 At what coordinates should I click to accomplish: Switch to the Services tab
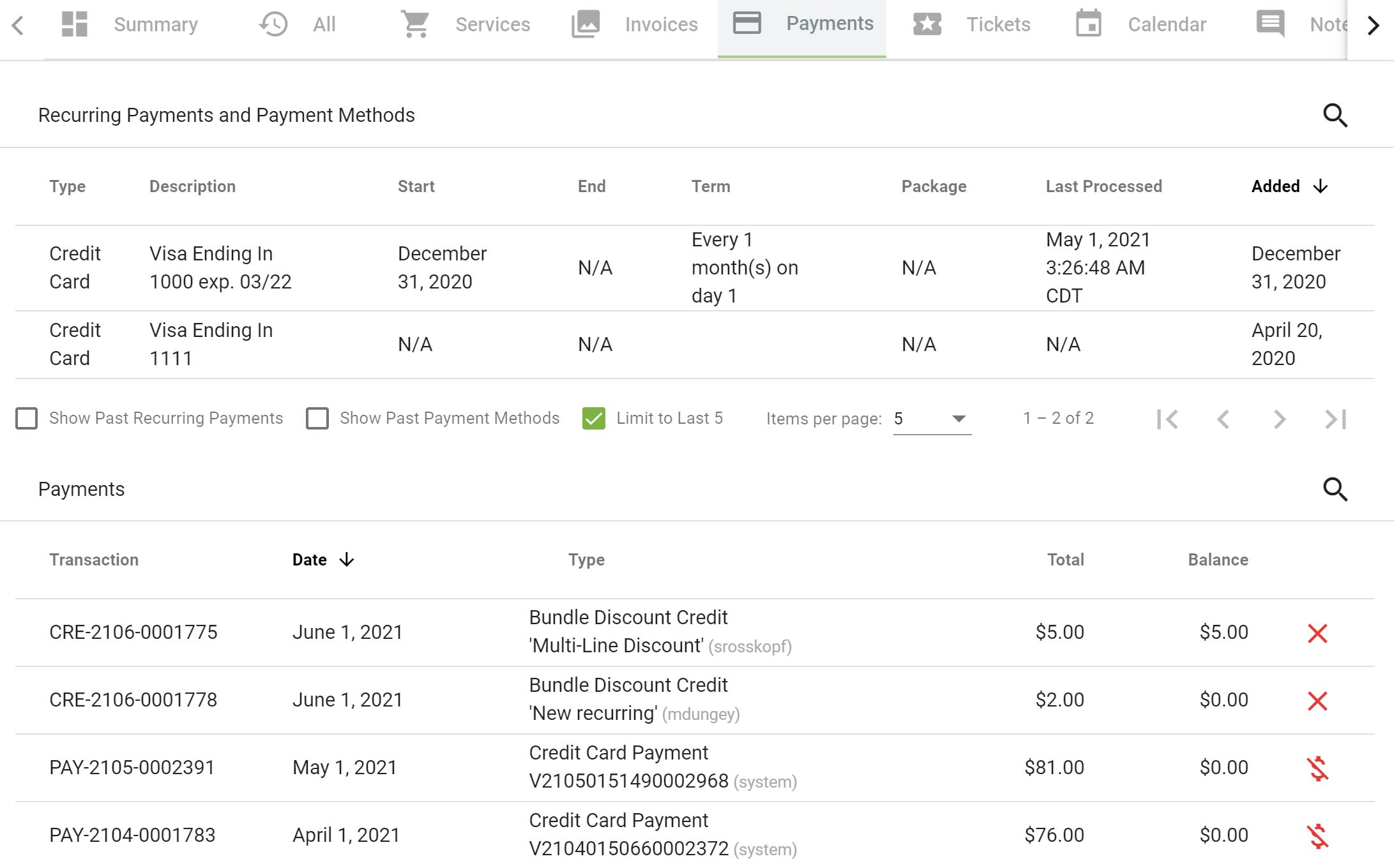click(465, 25)
